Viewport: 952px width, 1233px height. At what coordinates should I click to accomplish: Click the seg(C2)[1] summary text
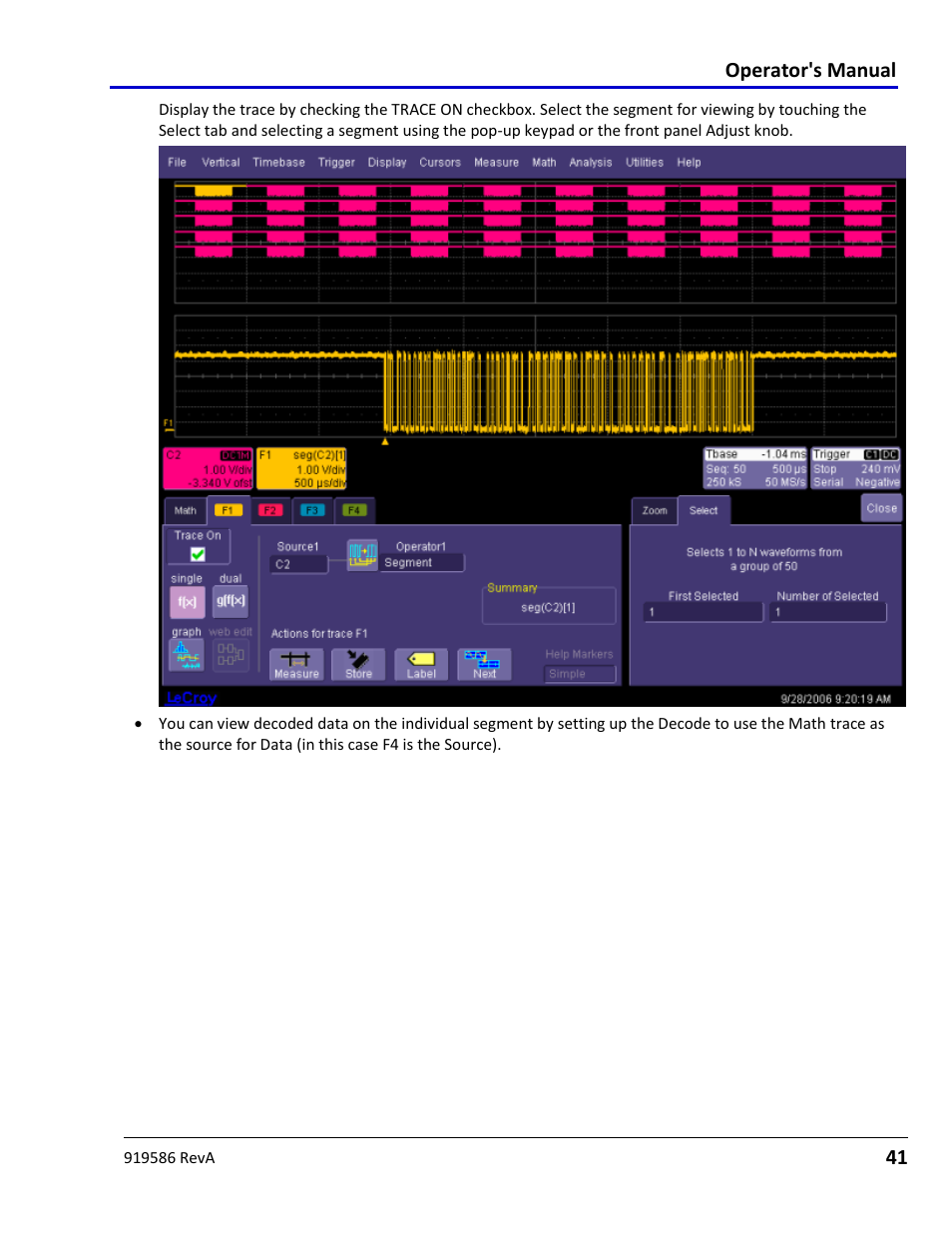tap(548, 608)
